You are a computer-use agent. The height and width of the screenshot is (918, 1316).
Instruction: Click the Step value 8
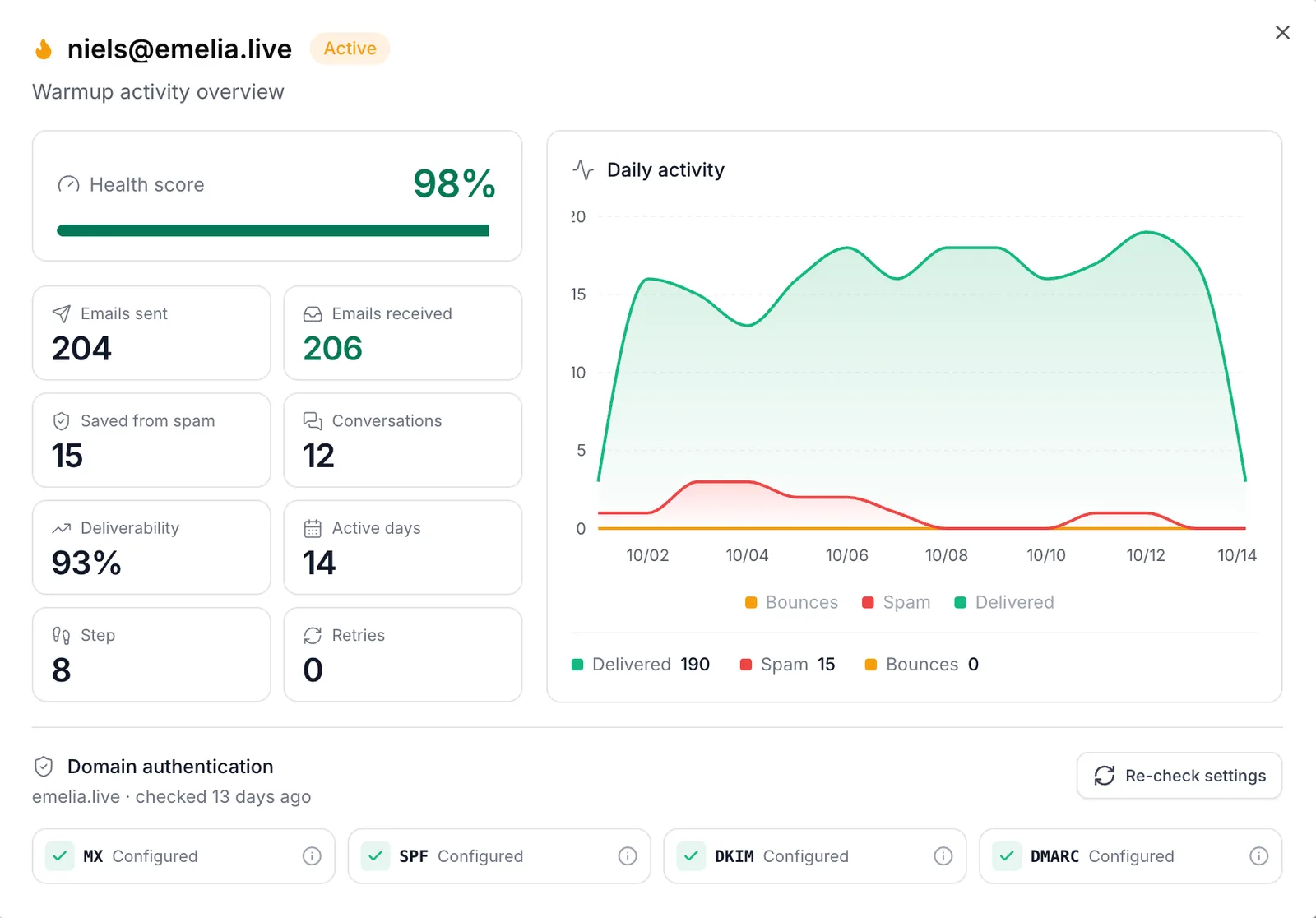click(62, 670)
